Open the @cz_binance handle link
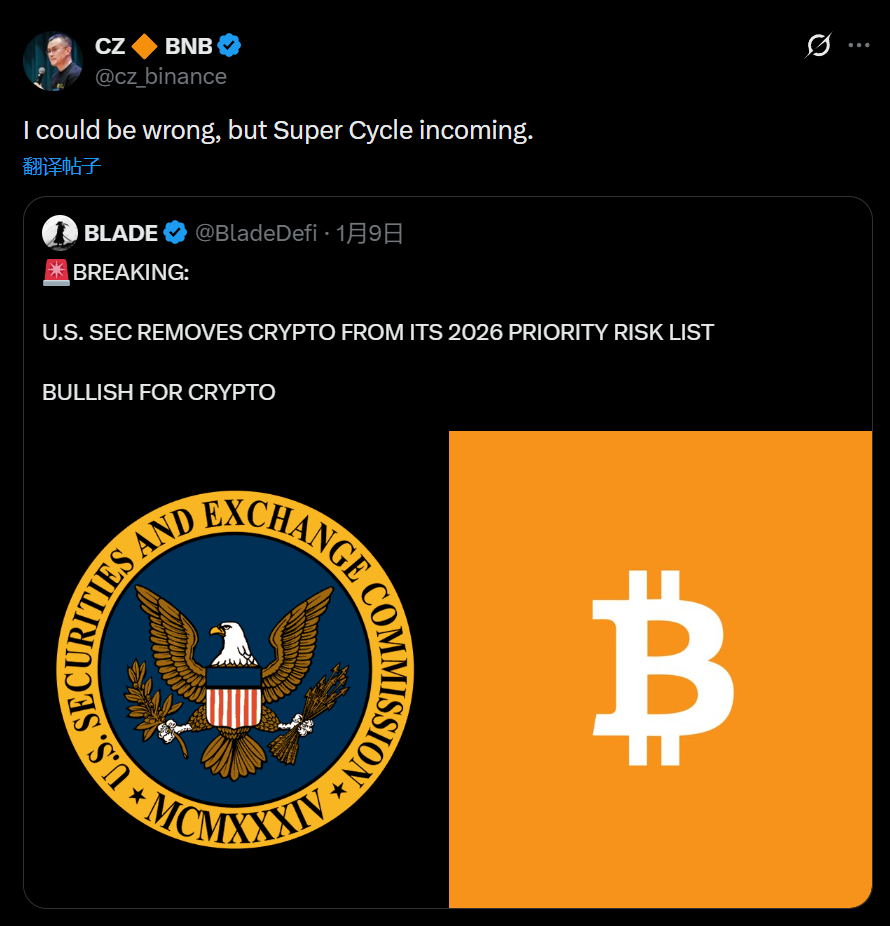The image size is (890, 926). pos(160,76)
